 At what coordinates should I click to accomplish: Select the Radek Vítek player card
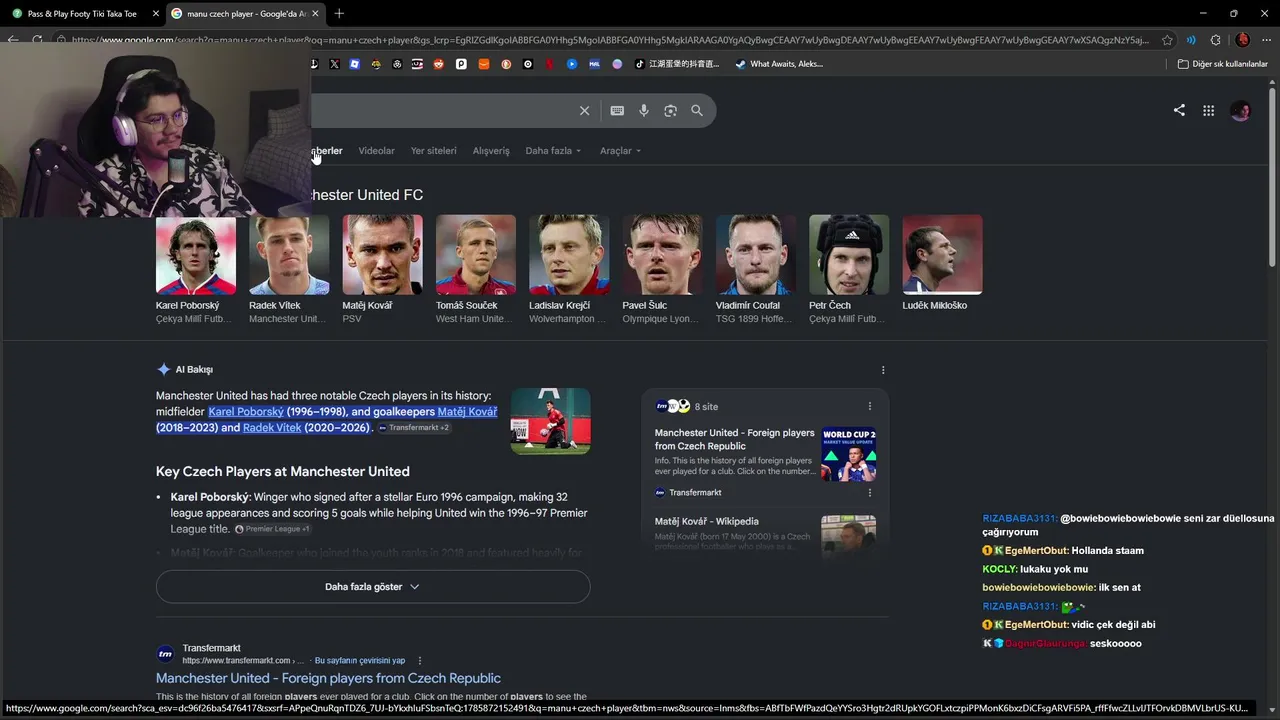[289, 270]
